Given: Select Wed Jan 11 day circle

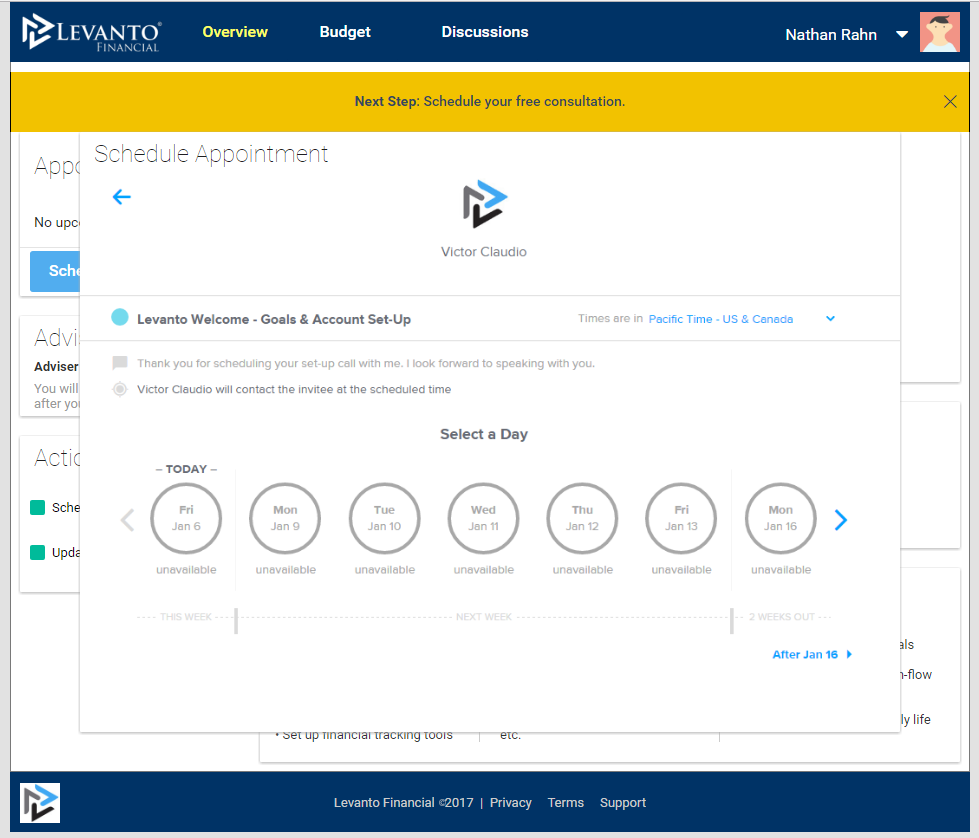Looking at the screenshot, I should point(483,518).
